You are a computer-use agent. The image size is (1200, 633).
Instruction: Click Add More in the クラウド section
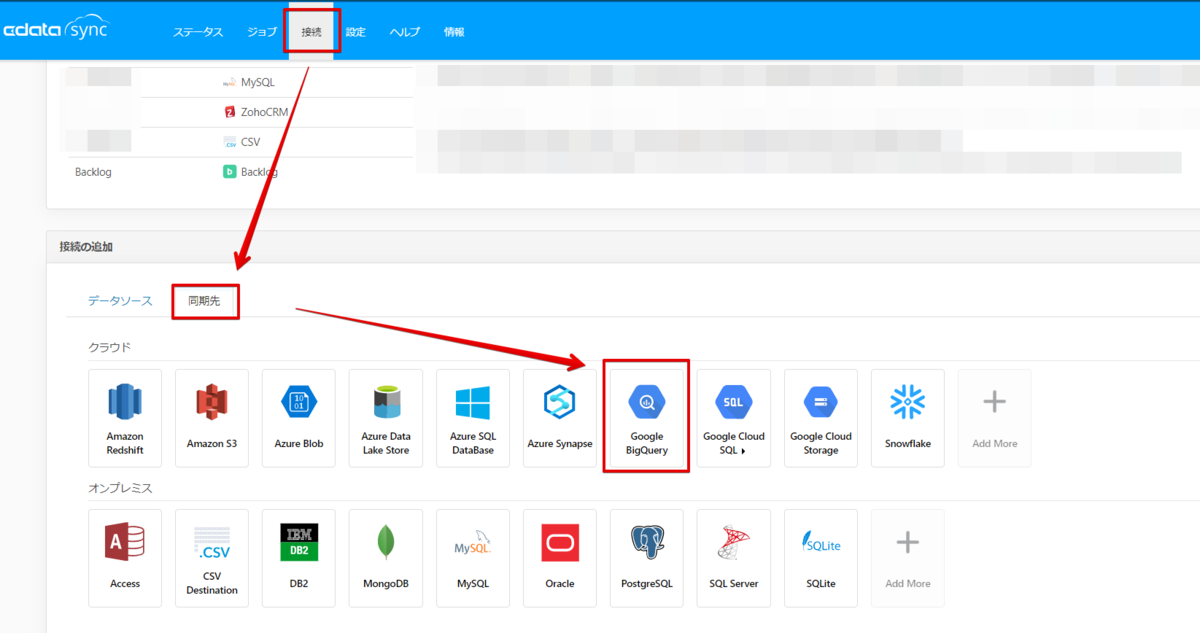(x=995, y=418)
